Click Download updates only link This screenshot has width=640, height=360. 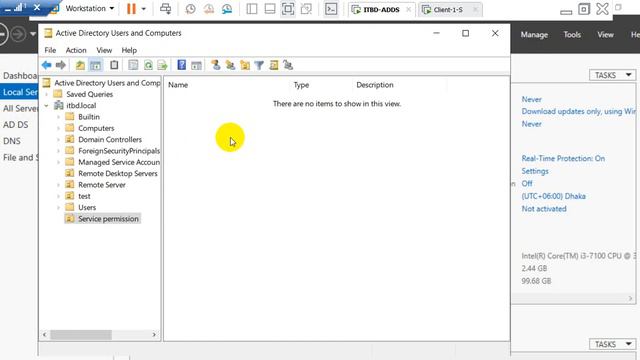pyautogui.click(x=579, y=111)
